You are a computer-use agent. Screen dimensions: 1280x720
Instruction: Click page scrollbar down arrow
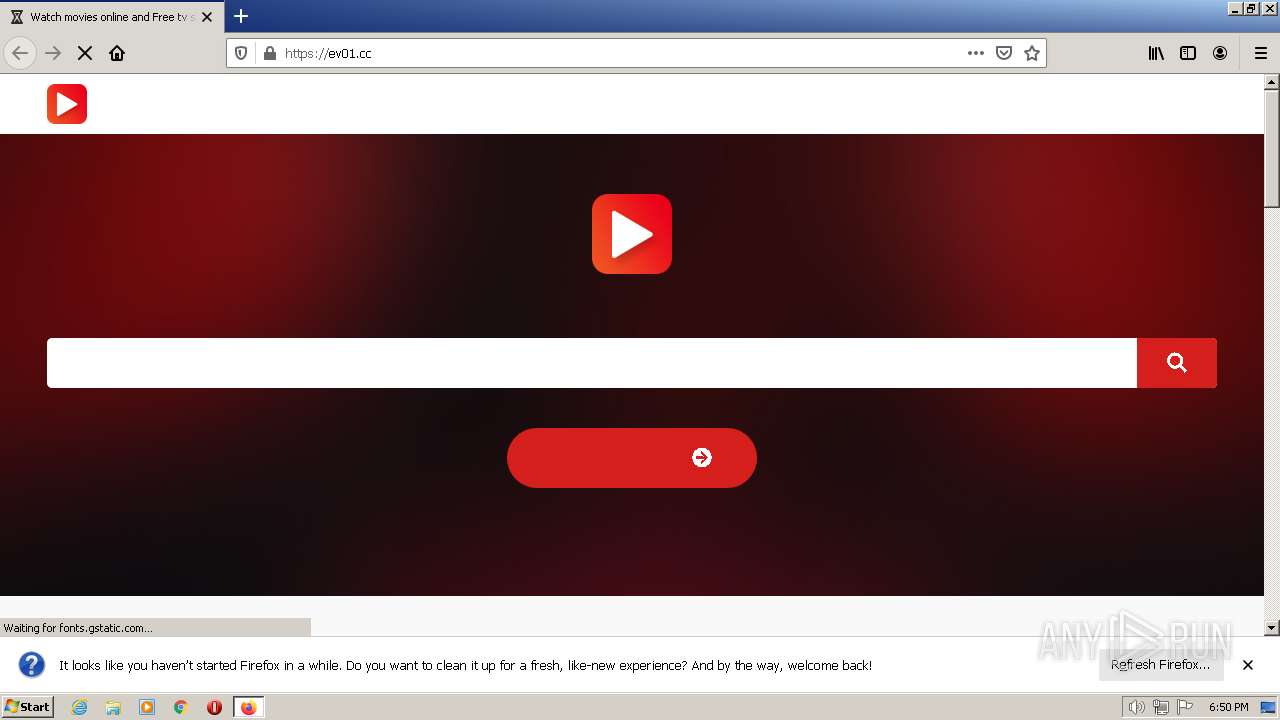point(1272,628)
